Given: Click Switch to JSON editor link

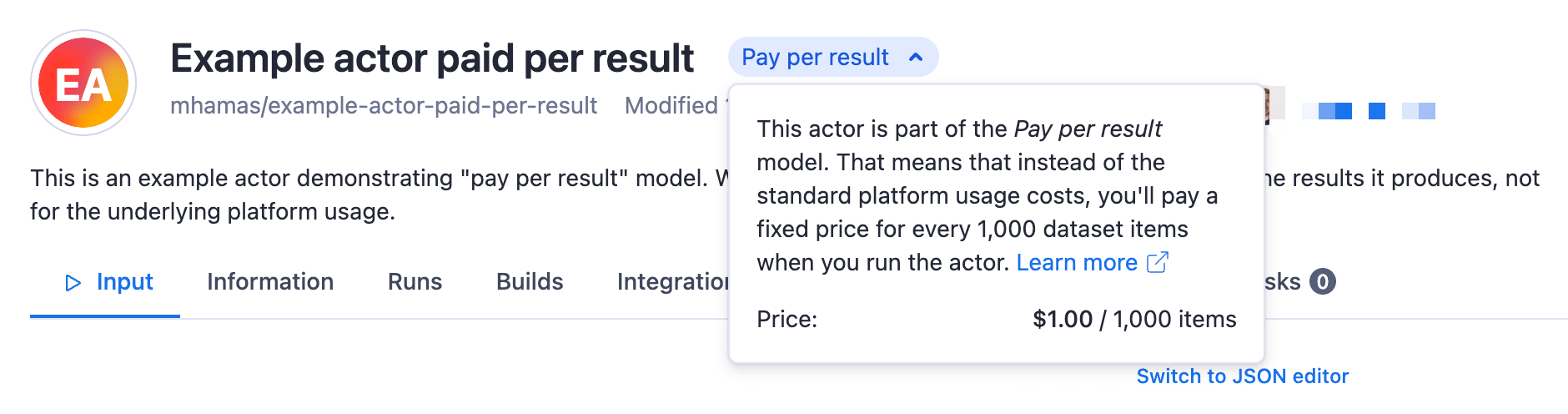Looking at the screenshot, I should (1242, 376).
